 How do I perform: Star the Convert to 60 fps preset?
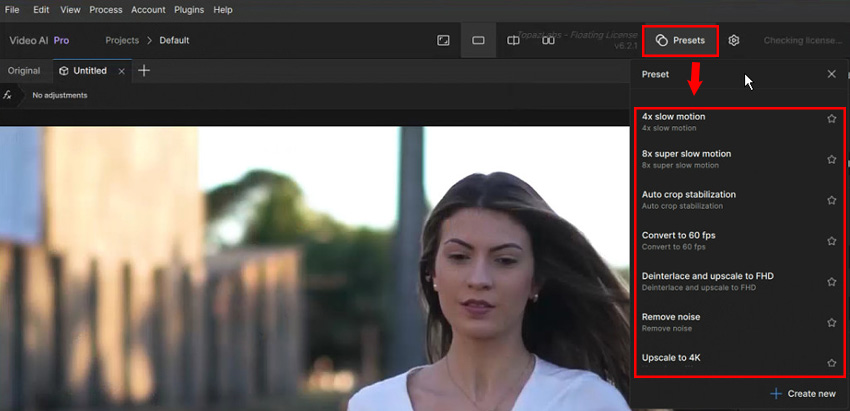pos(831,241)
